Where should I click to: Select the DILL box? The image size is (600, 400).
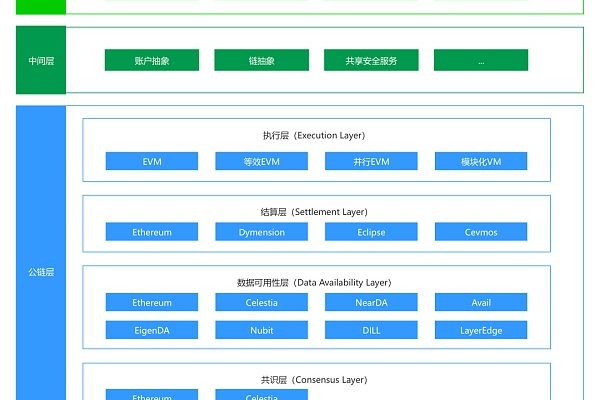pyautogui.click(x=371, y=330)
